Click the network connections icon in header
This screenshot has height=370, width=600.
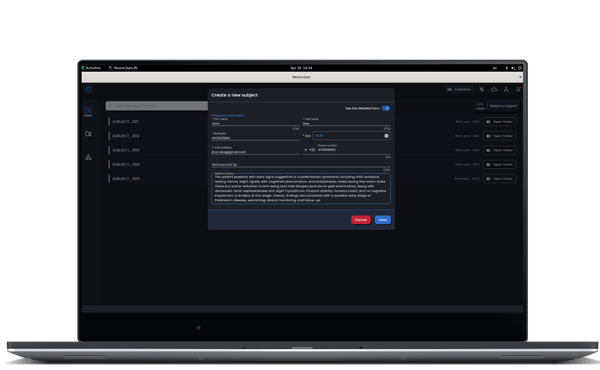[506, 89]
